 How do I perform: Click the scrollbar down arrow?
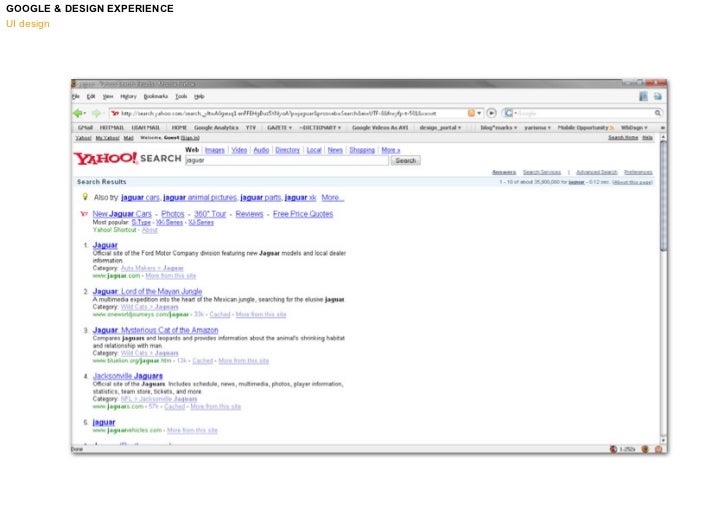coord(663,440)
